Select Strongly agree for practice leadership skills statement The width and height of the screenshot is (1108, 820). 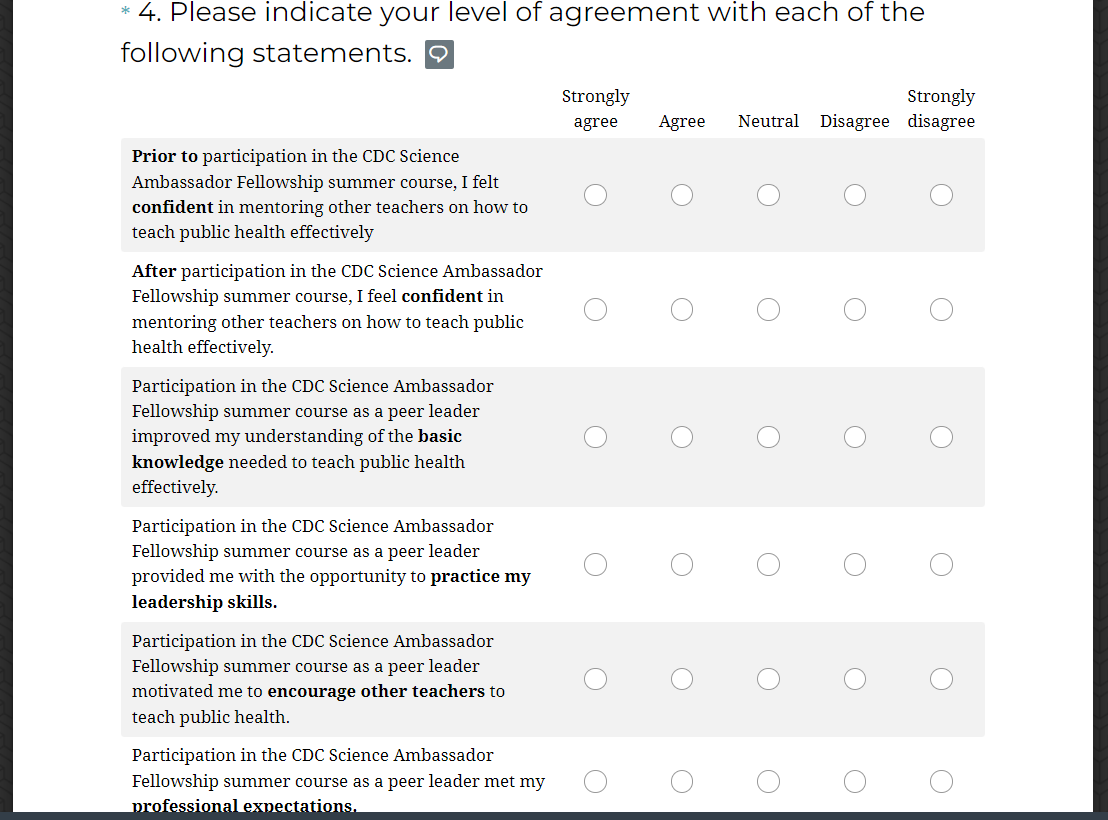pyautogui.click(x=595, y=565)
